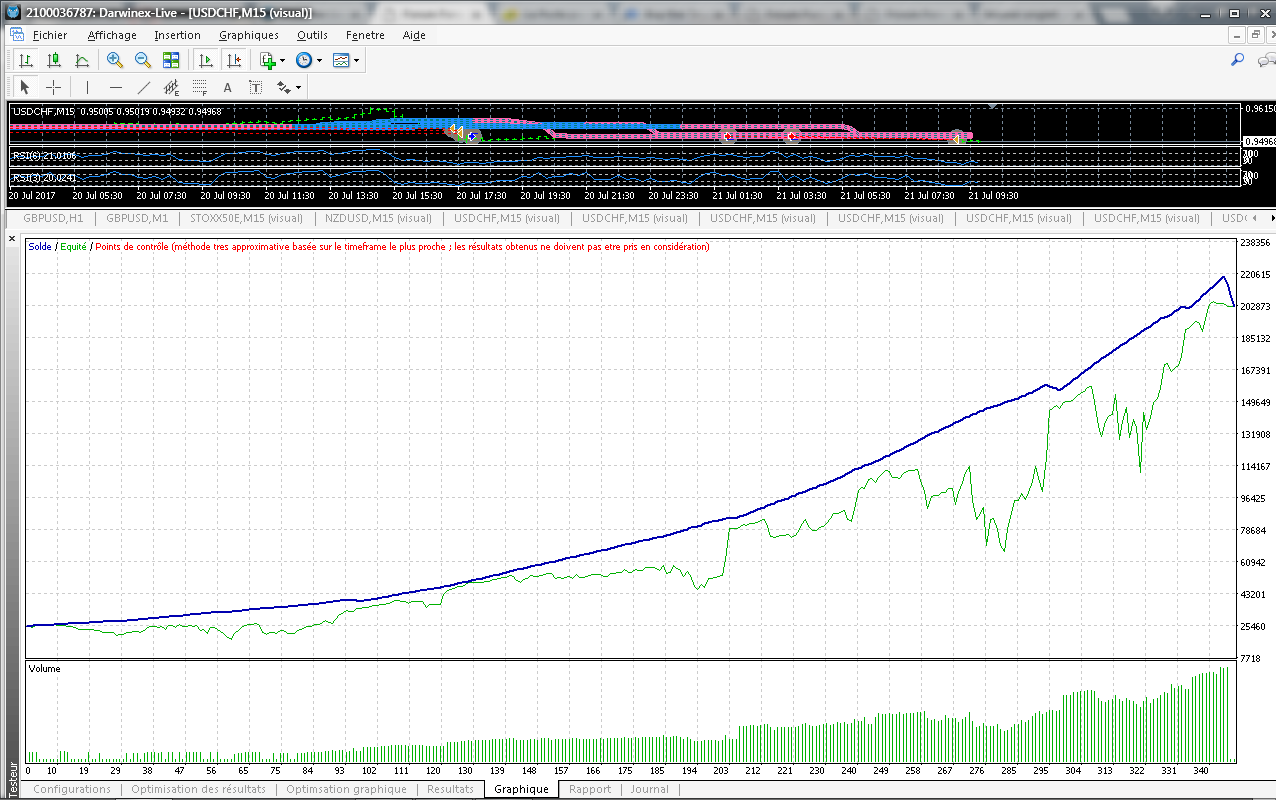
Task: Switch to the Rapport tab
Action: (x=589, y=789)
